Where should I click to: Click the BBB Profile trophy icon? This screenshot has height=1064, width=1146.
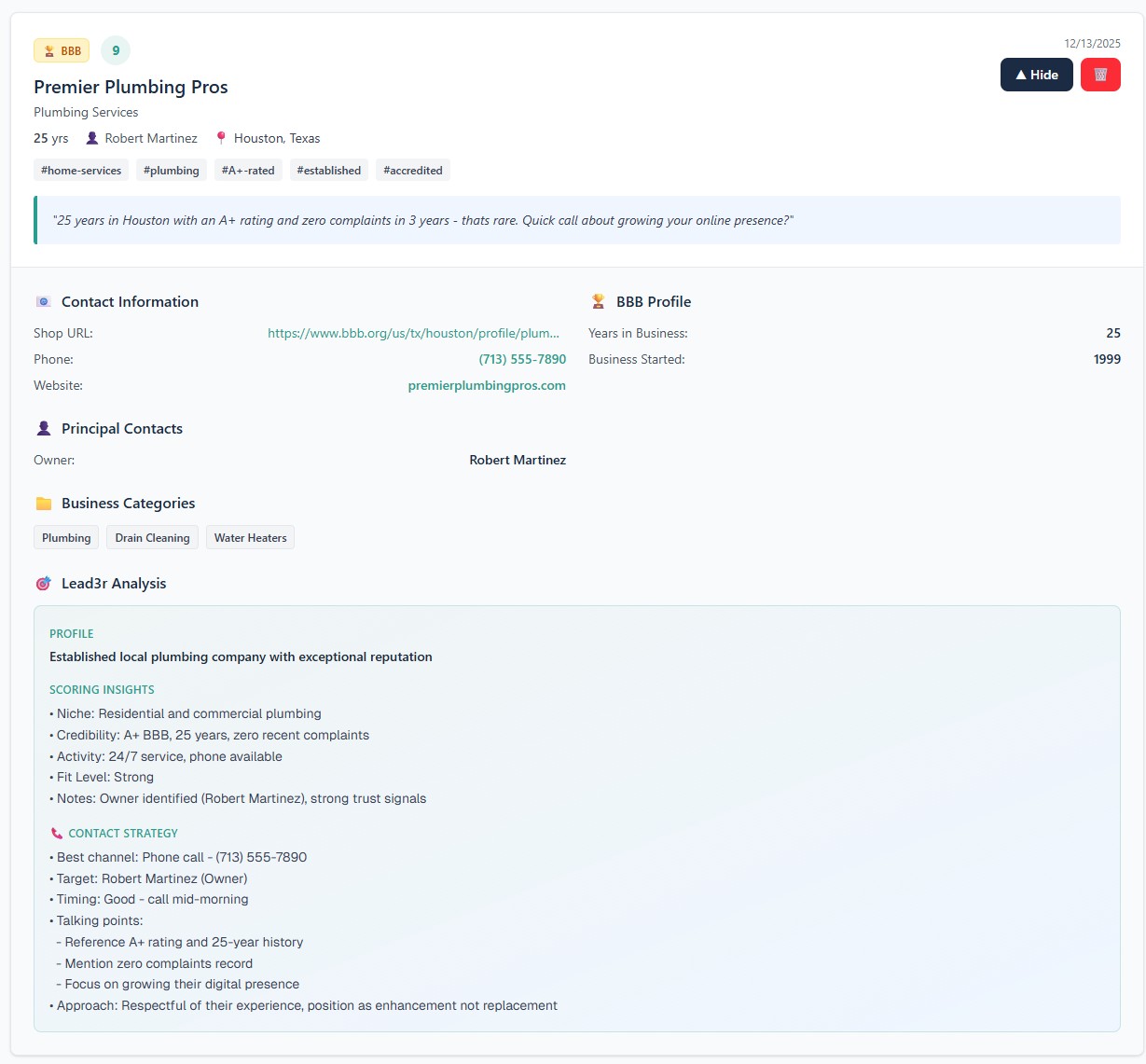point(598,302)
